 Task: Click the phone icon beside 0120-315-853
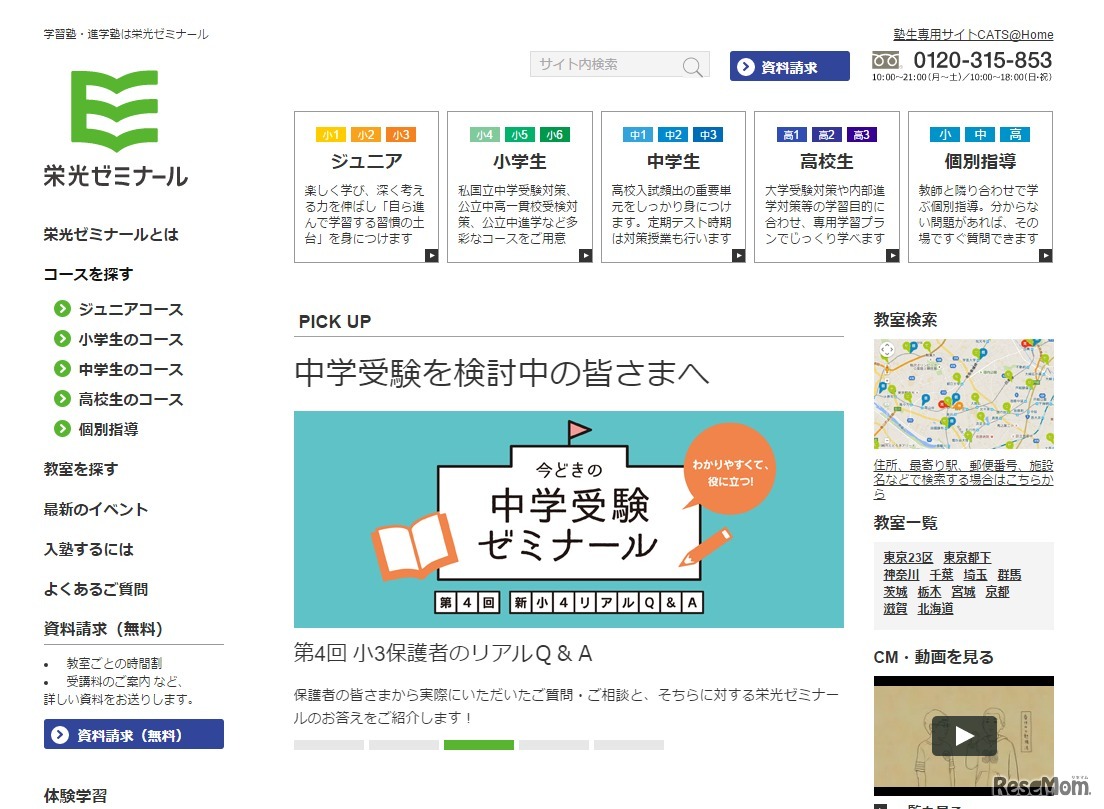coord(888,61)
